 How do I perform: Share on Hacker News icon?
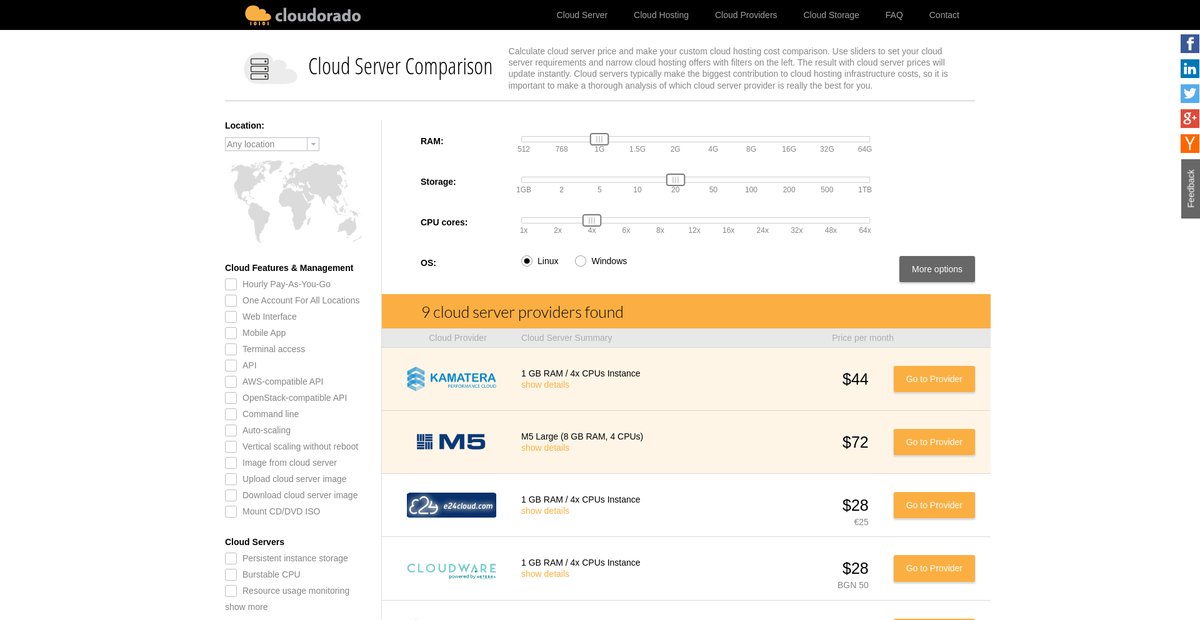pyautogui.click(x=1190, y=144)
